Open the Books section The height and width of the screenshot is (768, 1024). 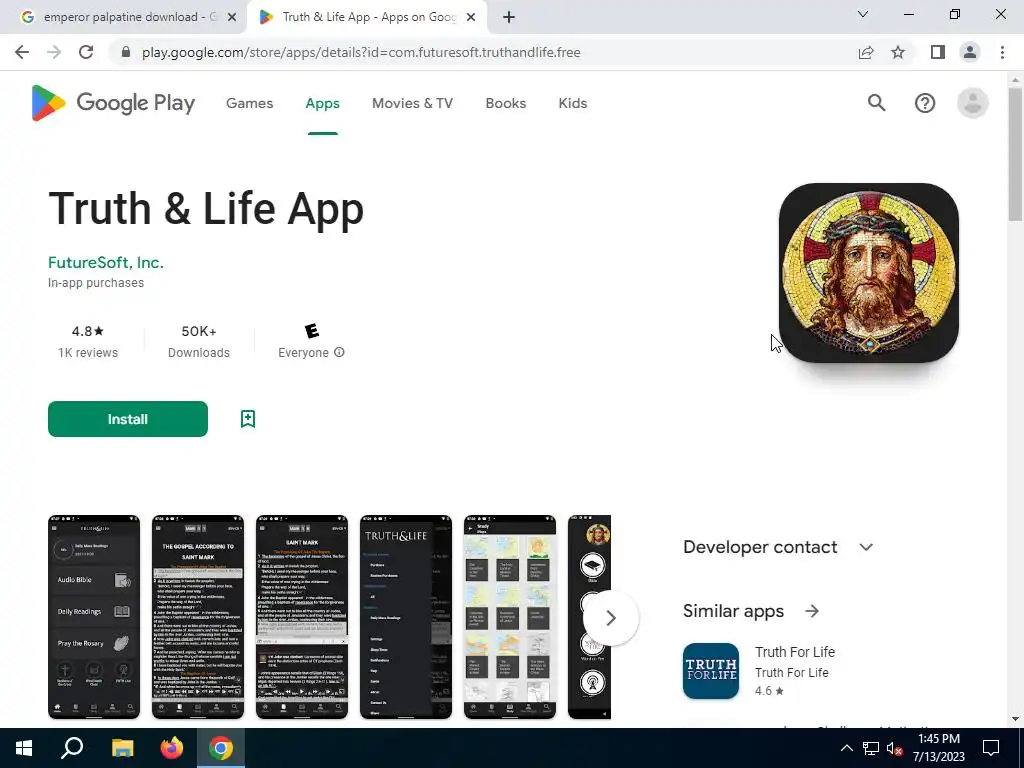pyautogui.click(x=505, y=103)
